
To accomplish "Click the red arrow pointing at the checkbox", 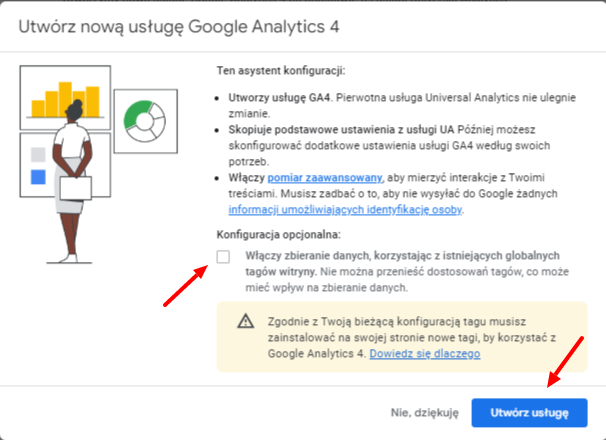I will tap(186, 286).
